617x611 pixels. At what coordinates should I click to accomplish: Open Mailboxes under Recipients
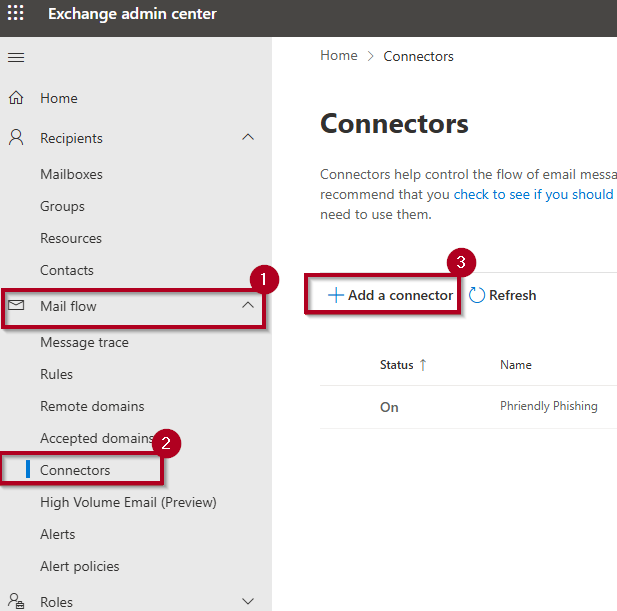(x=71, y=174)
